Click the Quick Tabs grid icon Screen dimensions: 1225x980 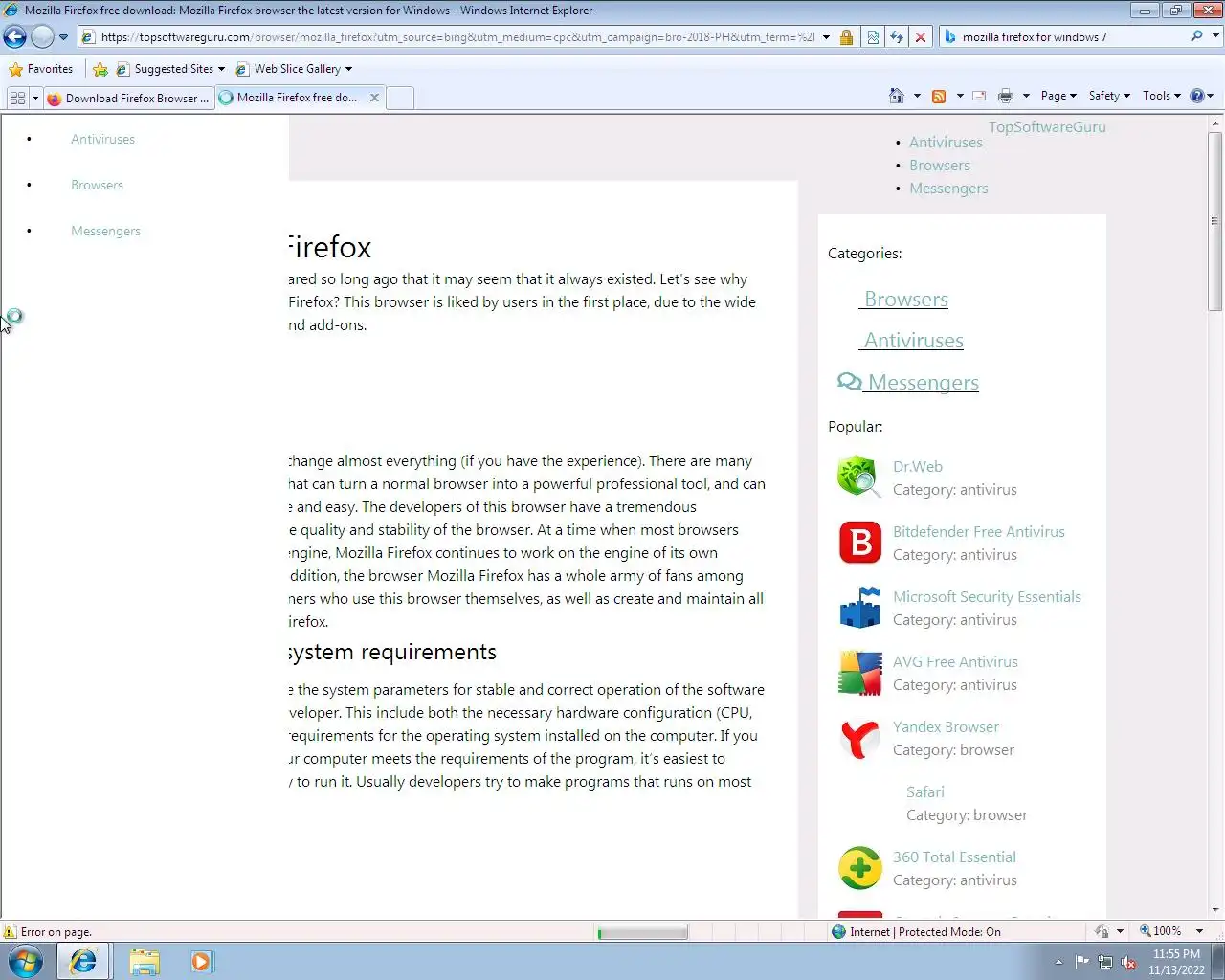tap(17, 98)
